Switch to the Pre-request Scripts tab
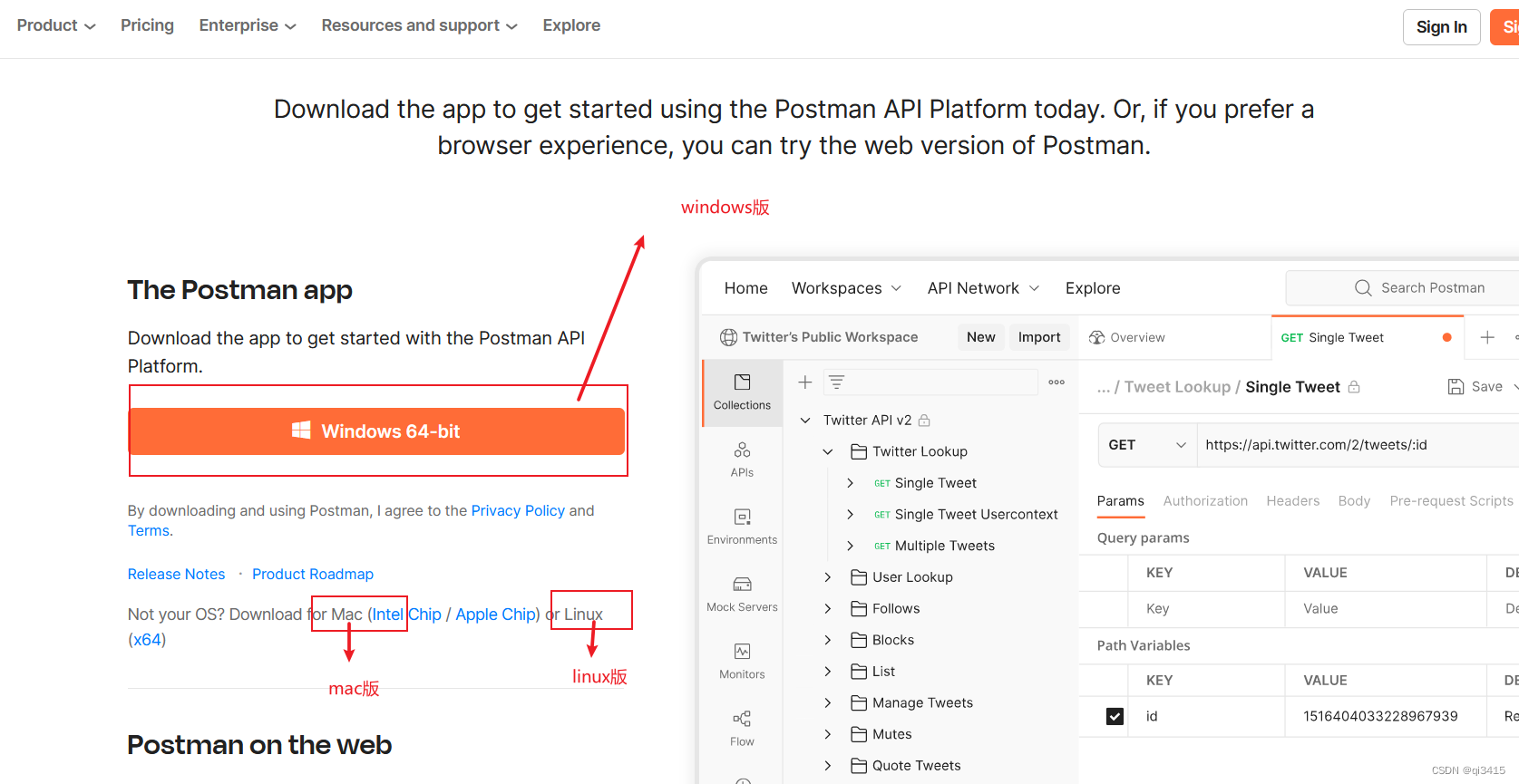Image resolution: width=1519 pixels, height=784 pixels. 1451,501
